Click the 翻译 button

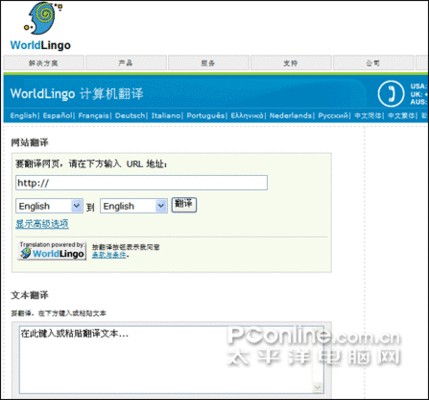coord(184,205)
